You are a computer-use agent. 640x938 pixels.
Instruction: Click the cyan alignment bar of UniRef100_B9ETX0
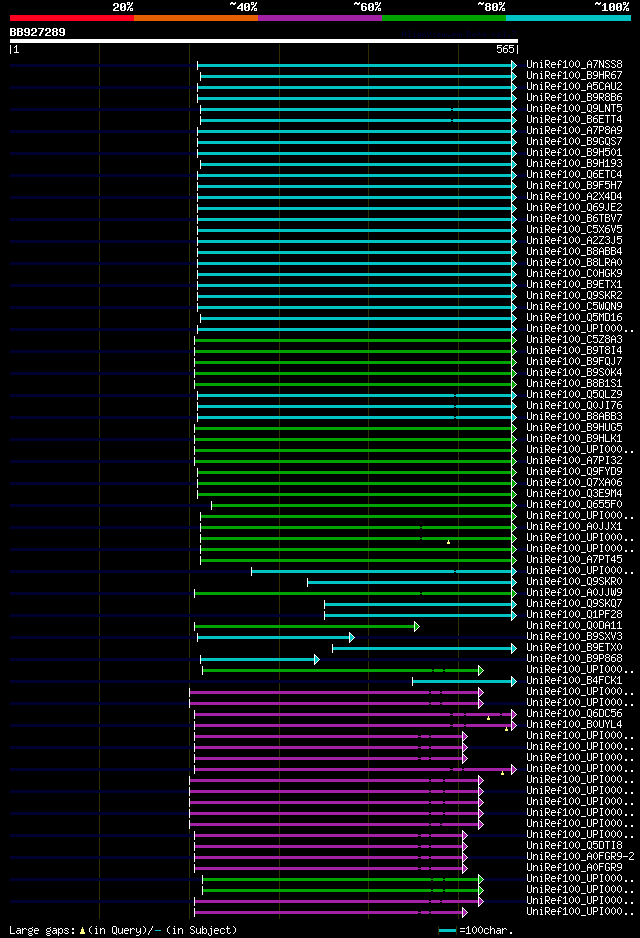[424, 648]
